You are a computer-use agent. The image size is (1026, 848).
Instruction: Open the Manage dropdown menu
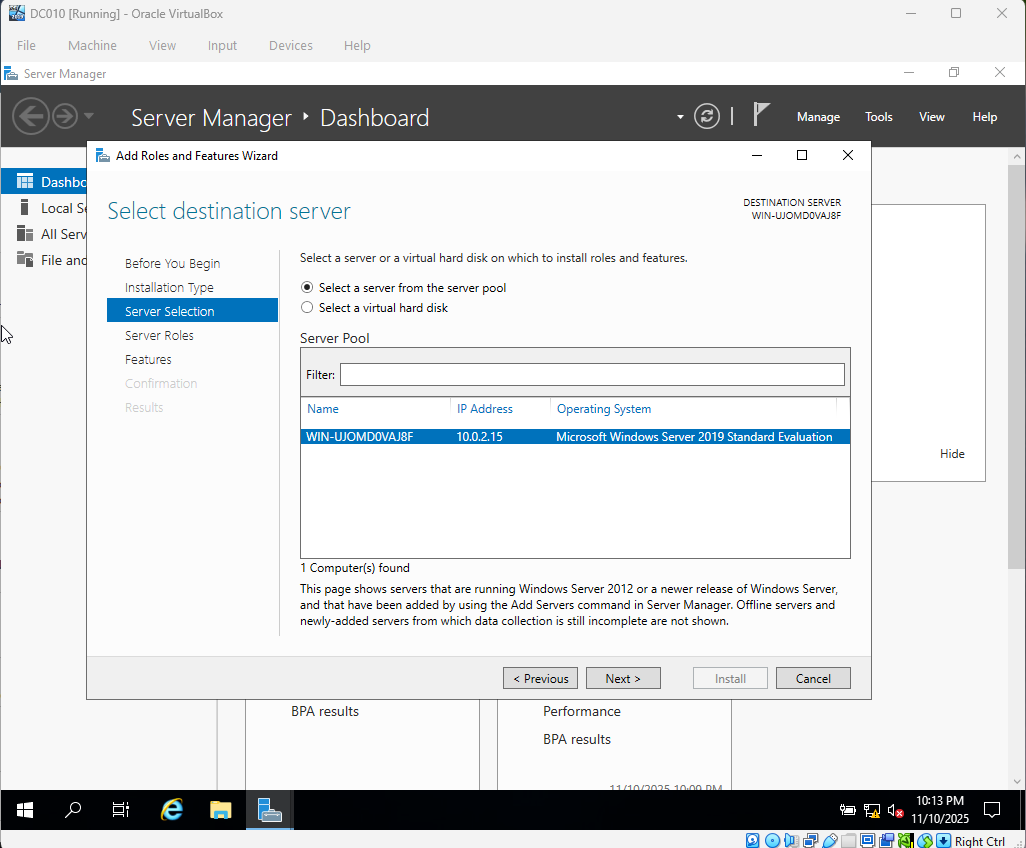click(x=818, y=116)
